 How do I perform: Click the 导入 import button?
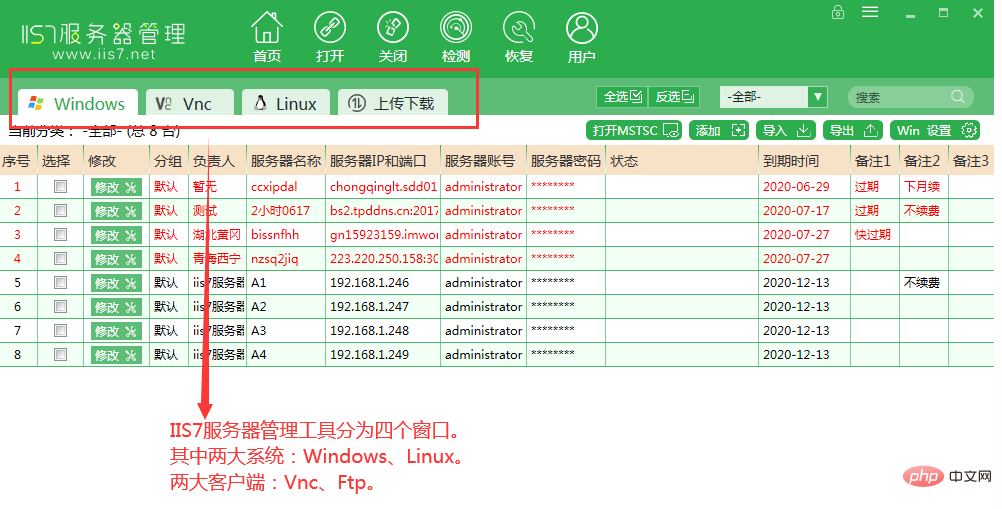click(785, 130)
